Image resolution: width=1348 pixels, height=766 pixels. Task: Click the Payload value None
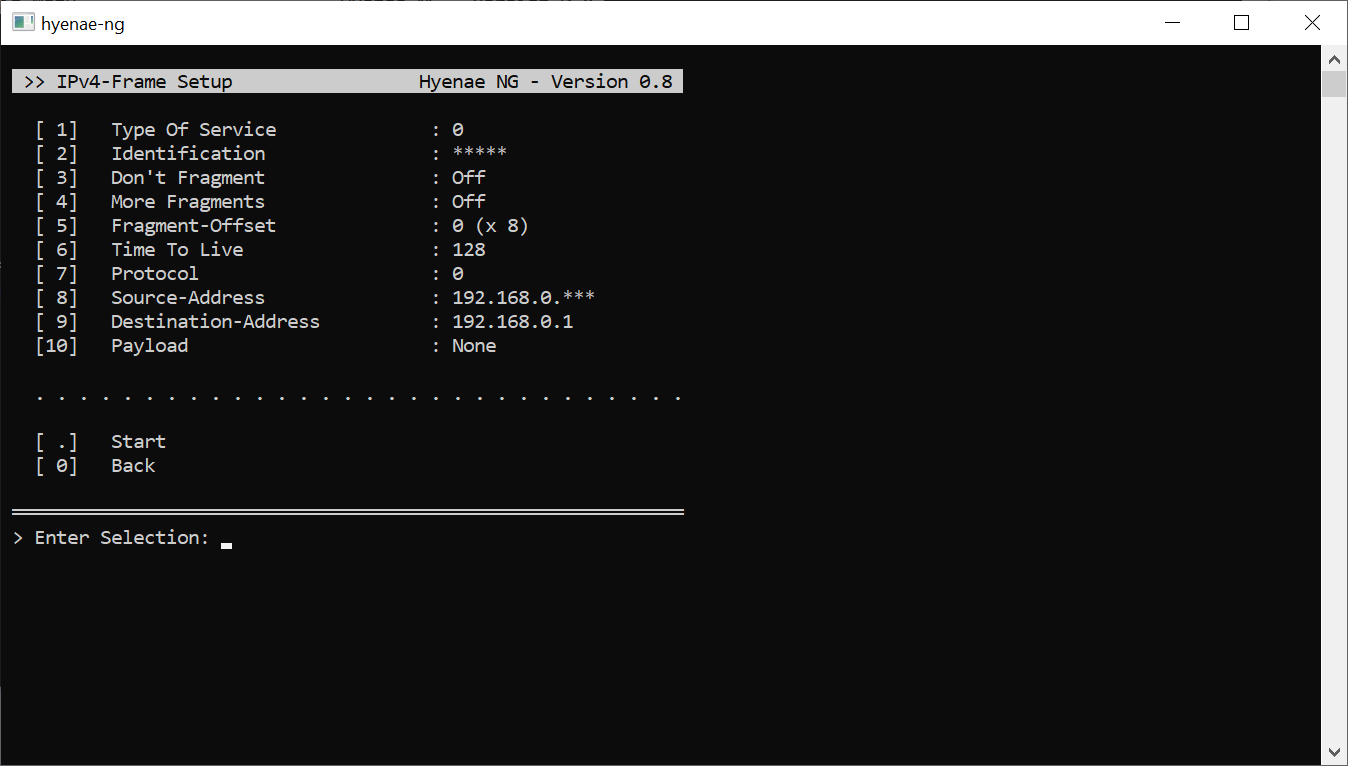click(474, 346)
